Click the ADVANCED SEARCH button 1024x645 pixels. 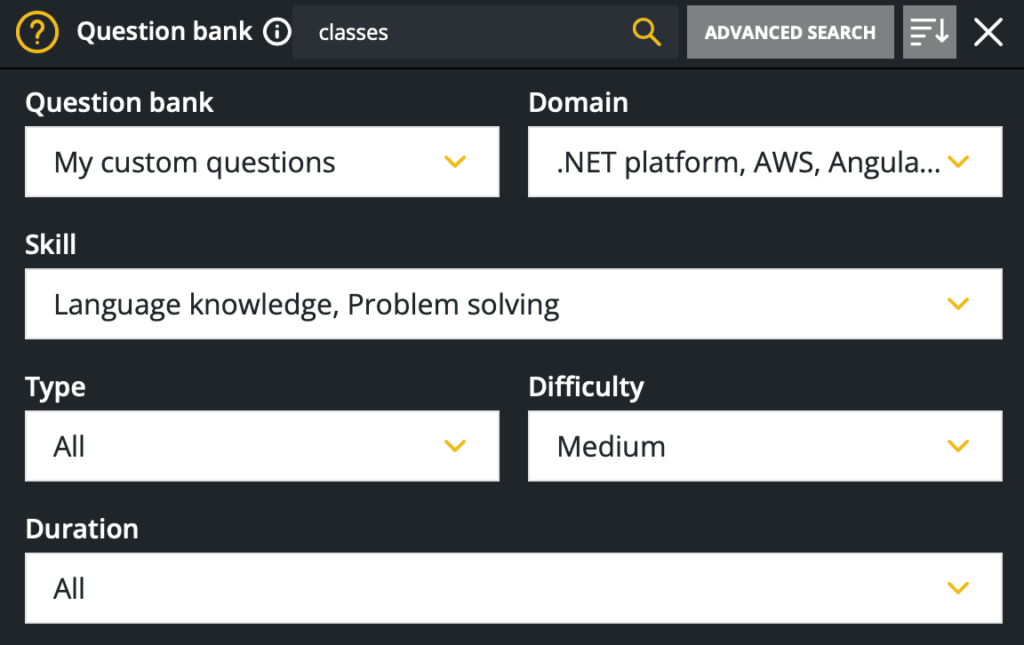pos(790,31)
